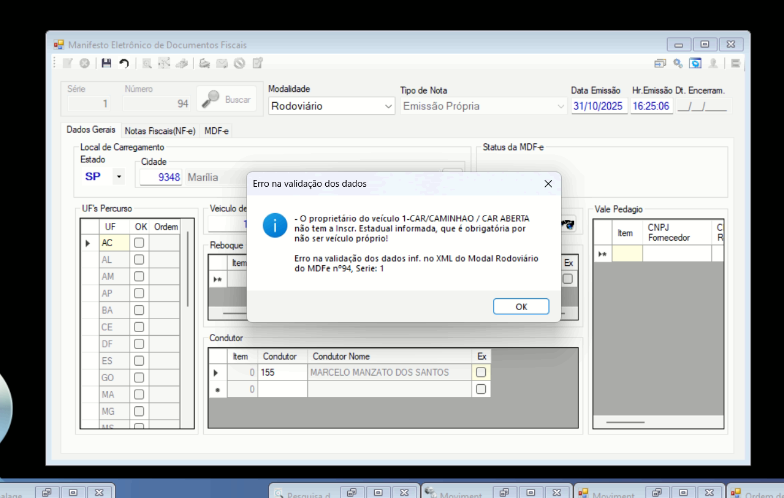Click the greyed user silhouette icon
784x498 pixels.
point(714,63)
